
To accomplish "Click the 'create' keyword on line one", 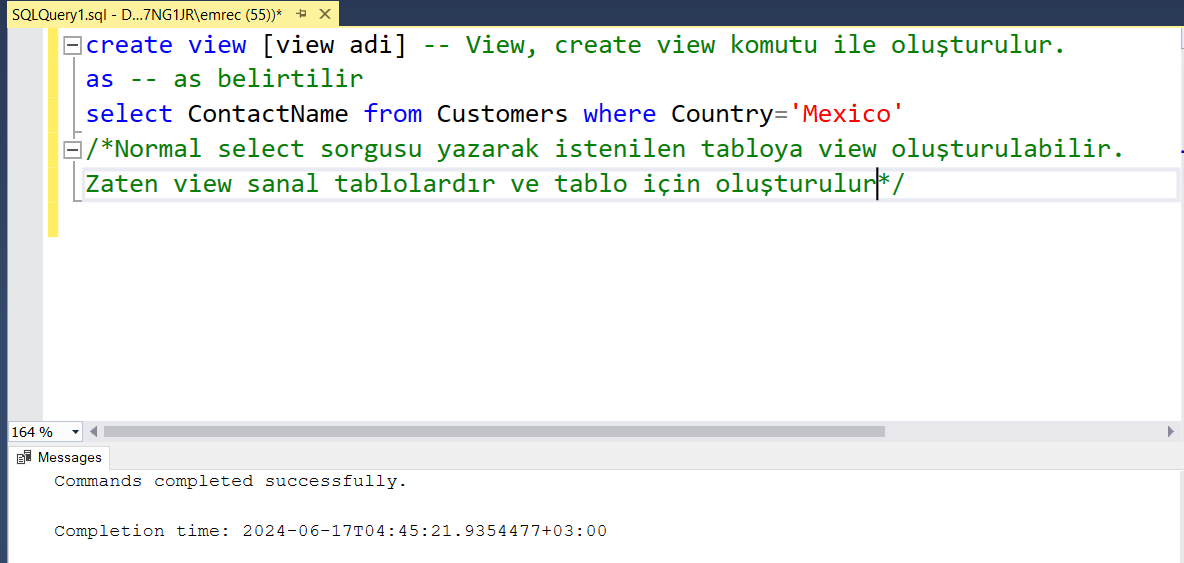I will point(130,45).
